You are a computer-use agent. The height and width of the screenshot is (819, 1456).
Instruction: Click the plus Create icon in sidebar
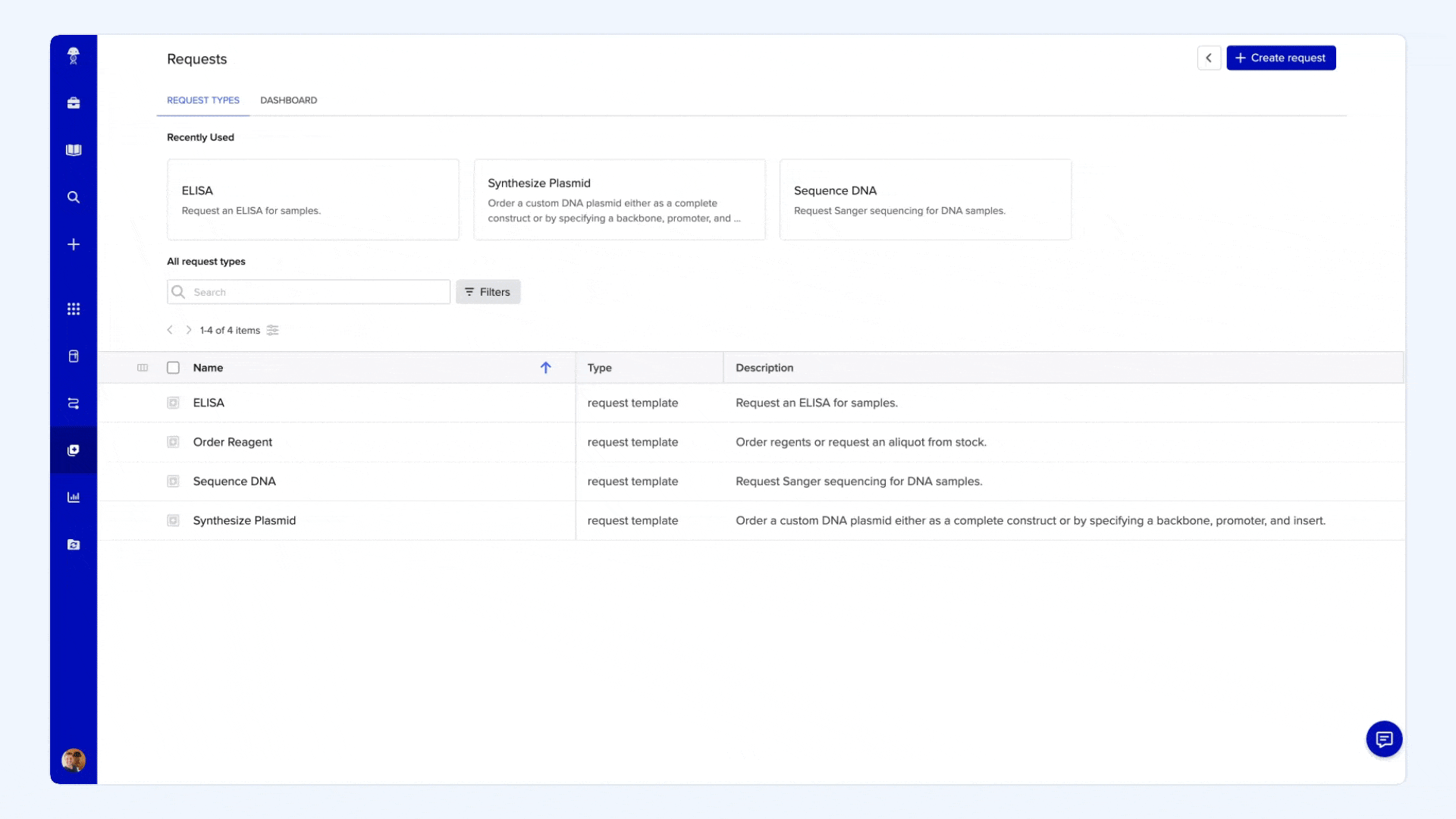coord(74,244)
